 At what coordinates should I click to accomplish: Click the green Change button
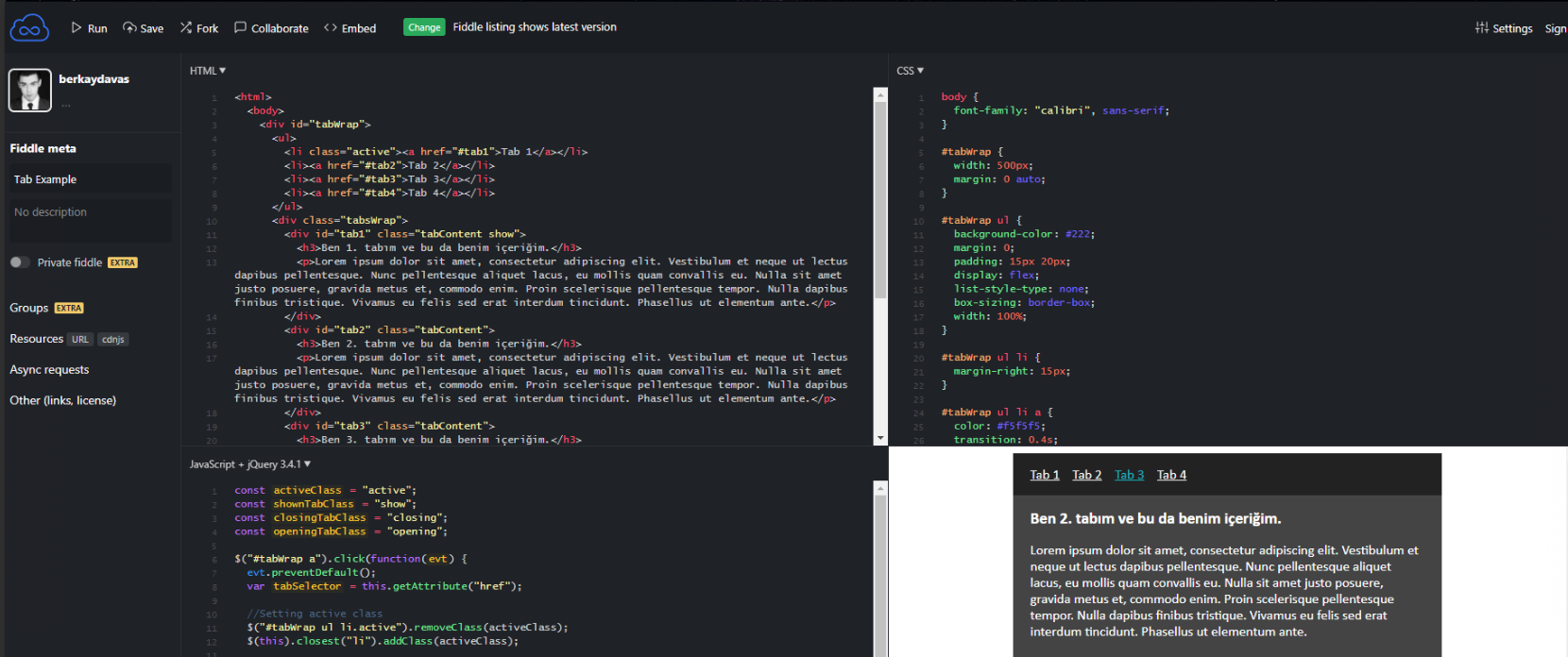[424, 27]
